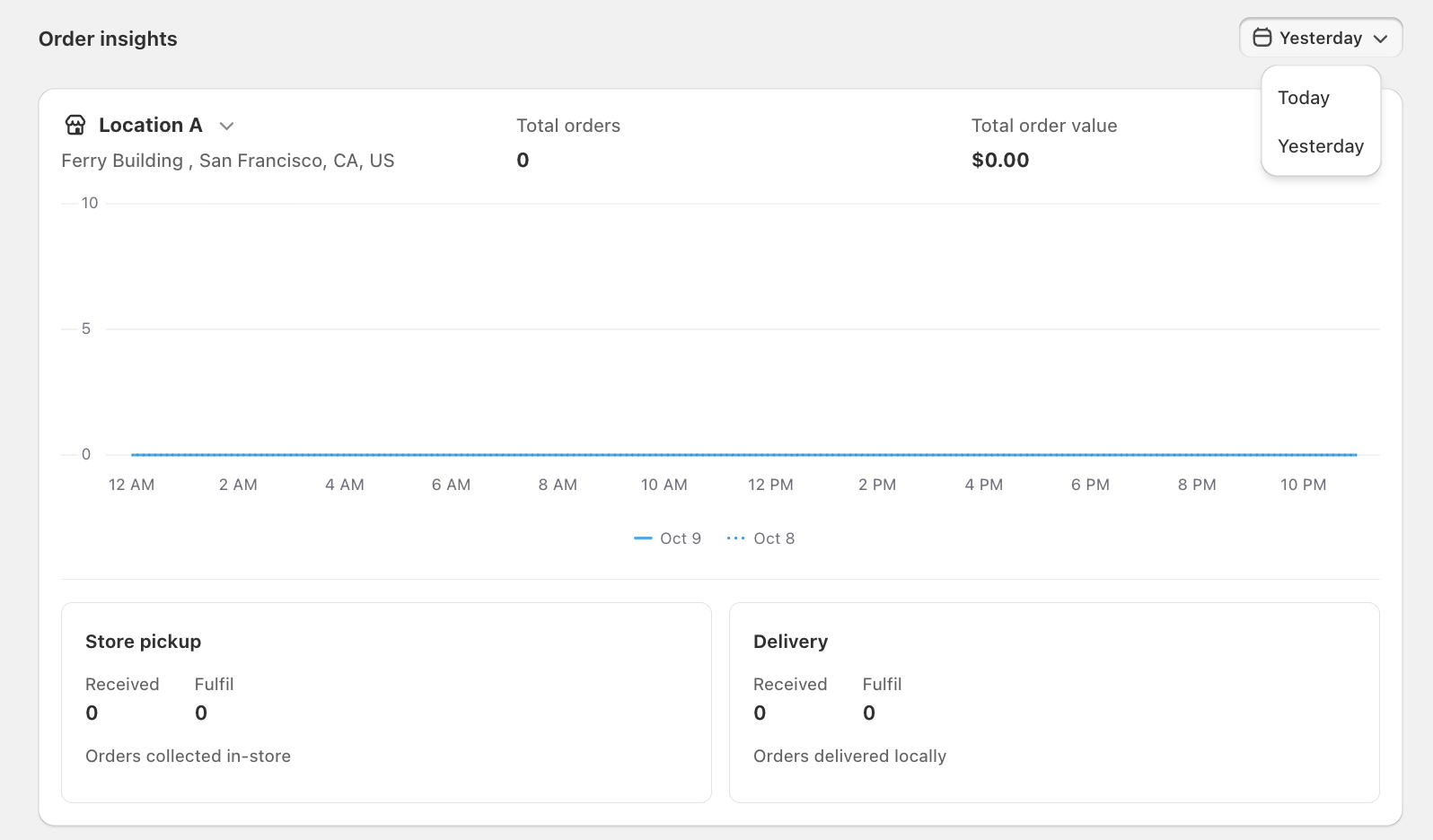Click the y-axis value 10
1433x840 pixels.
89,203
